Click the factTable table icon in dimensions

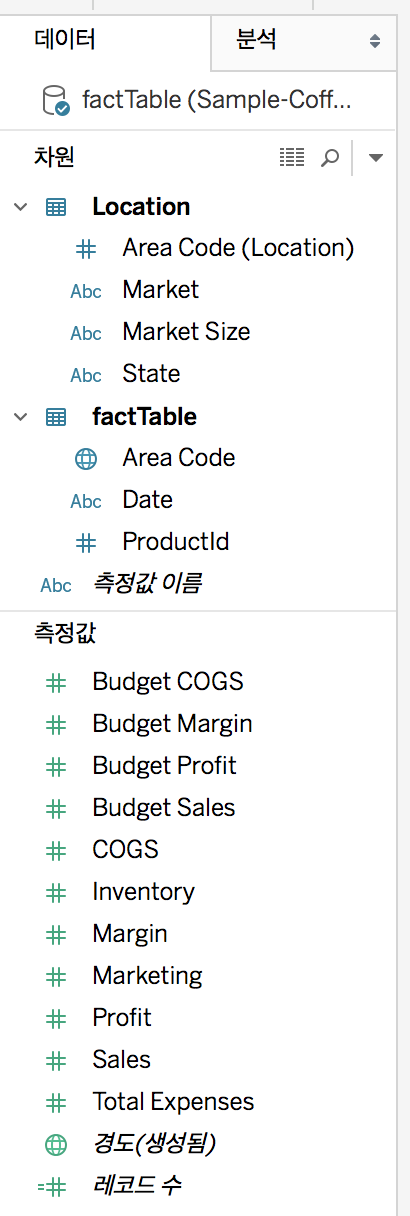point(56,417)
